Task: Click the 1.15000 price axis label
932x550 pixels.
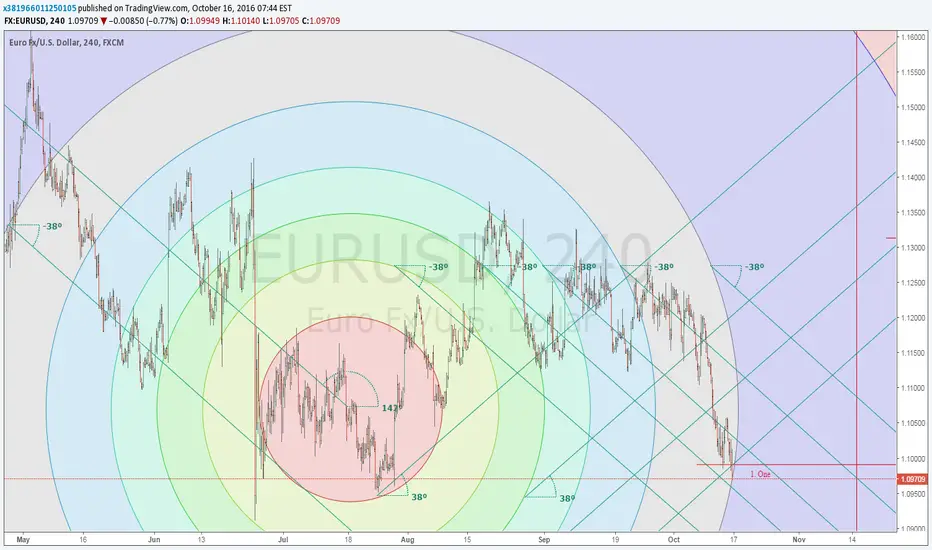Action: point(913,107)
